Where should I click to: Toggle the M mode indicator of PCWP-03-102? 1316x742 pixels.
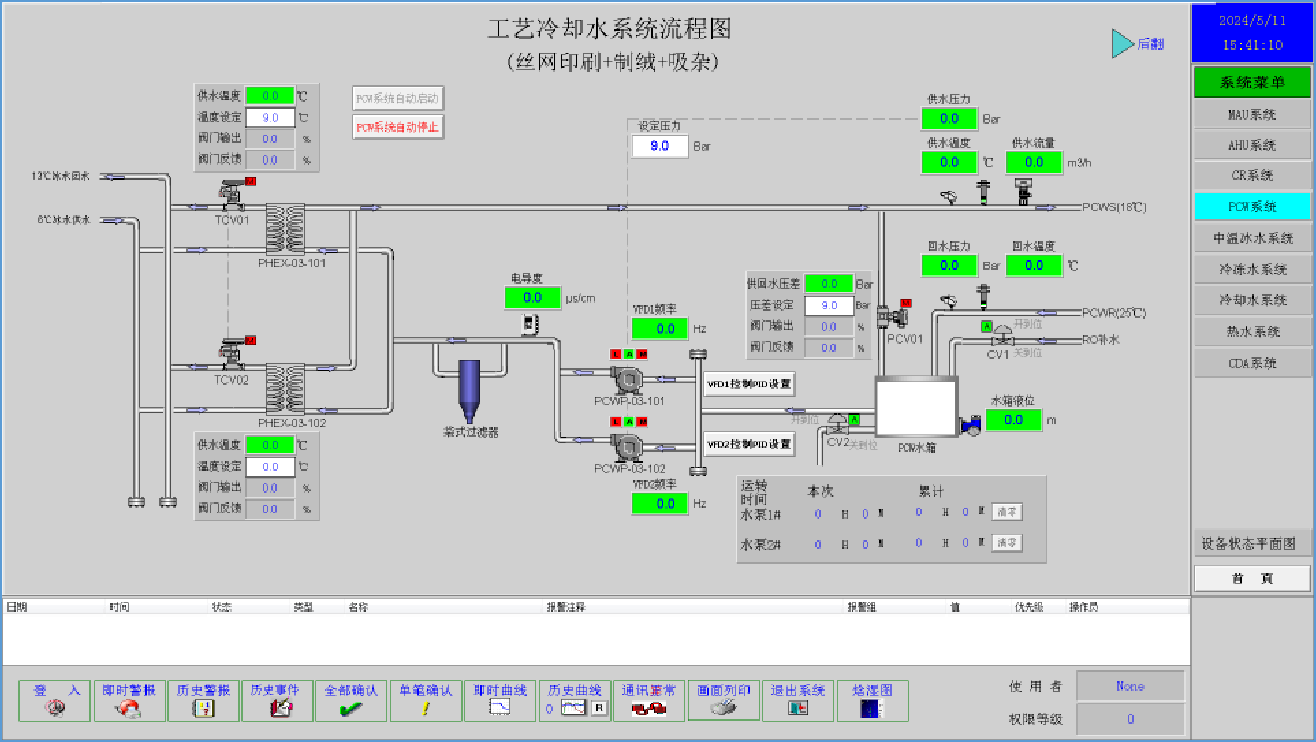coord(642,422)
